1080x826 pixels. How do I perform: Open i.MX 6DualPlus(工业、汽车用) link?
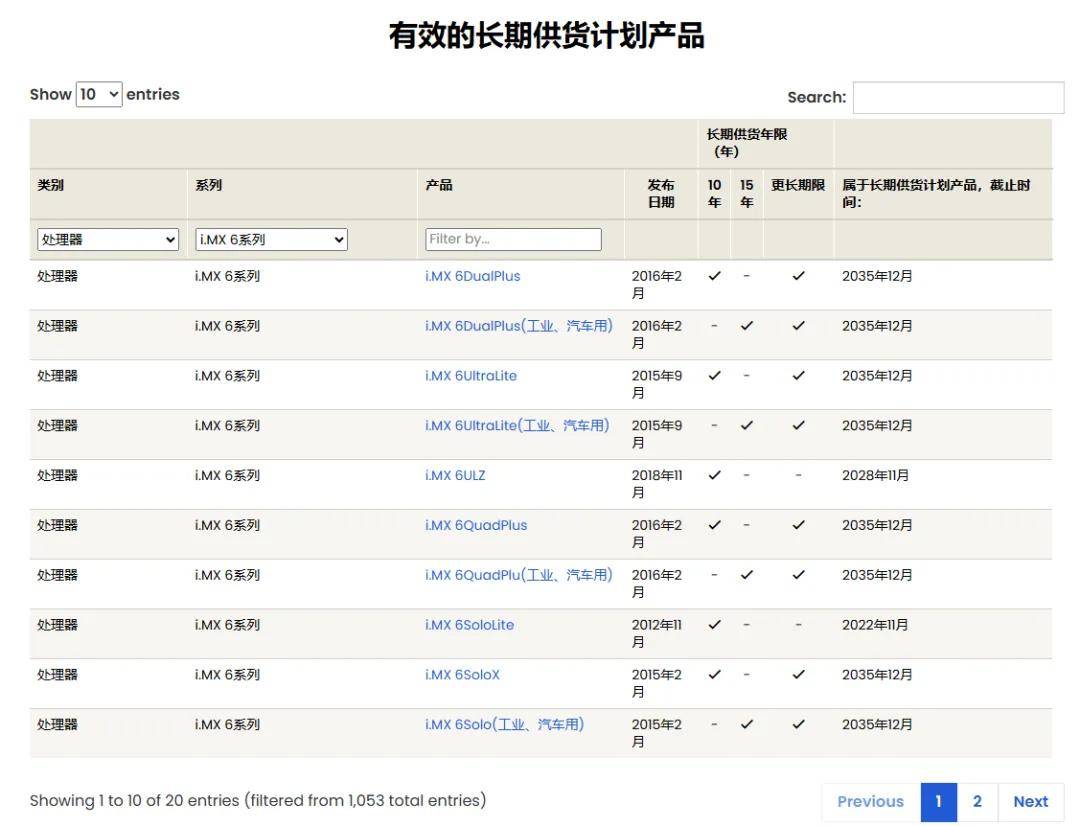519,326
